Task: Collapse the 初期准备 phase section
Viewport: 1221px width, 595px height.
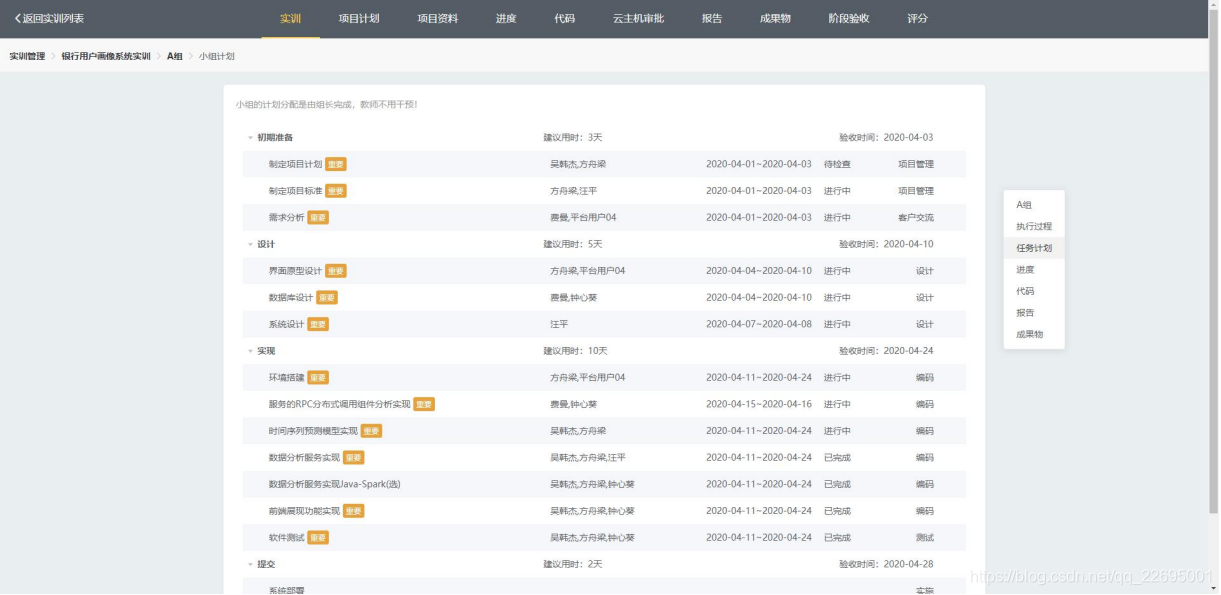Action: pyautogui.click(x=250, y=138)
